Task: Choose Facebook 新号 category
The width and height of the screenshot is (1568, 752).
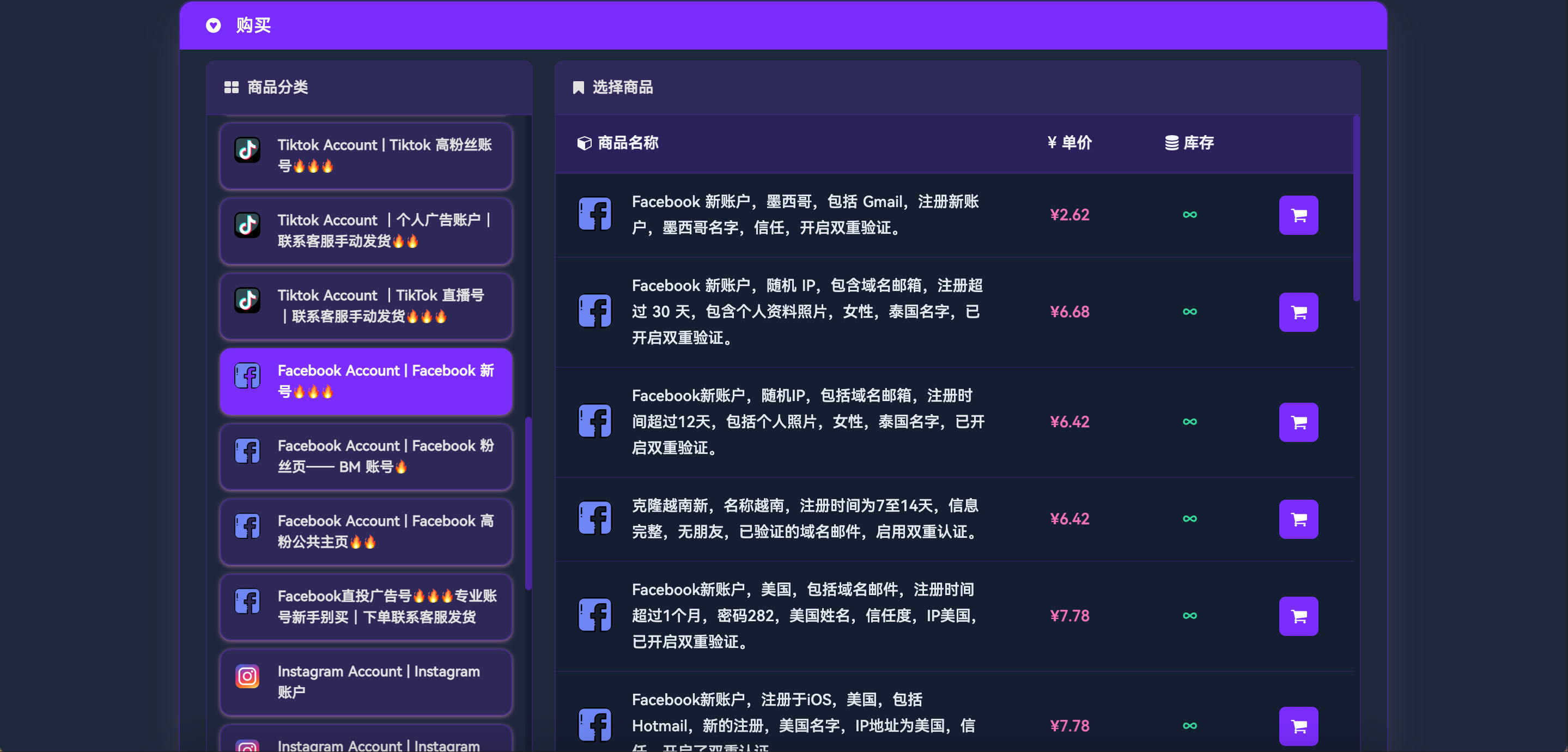Action: pyautogui.click(x=365, y=381)
